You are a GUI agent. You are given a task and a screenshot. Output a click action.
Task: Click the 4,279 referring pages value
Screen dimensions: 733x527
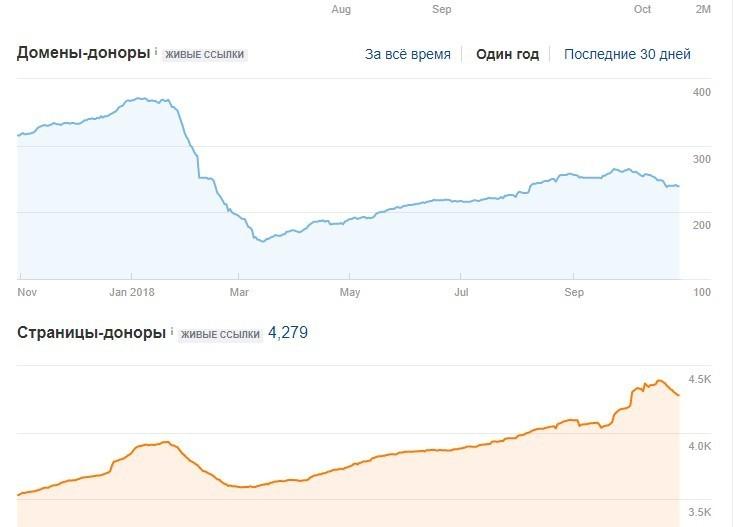coord(288,332)
